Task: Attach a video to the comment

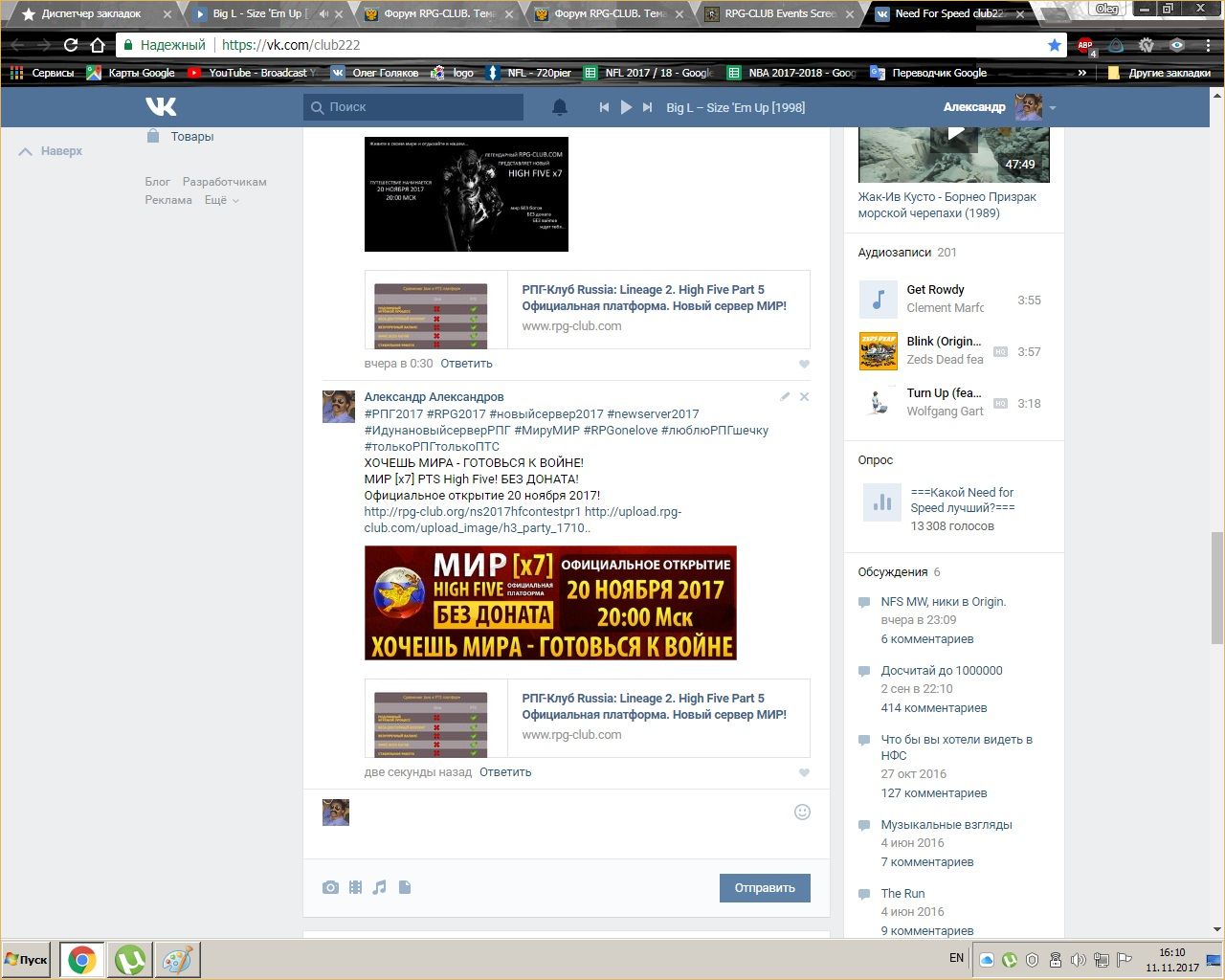Action: click(x=355, y=887)
